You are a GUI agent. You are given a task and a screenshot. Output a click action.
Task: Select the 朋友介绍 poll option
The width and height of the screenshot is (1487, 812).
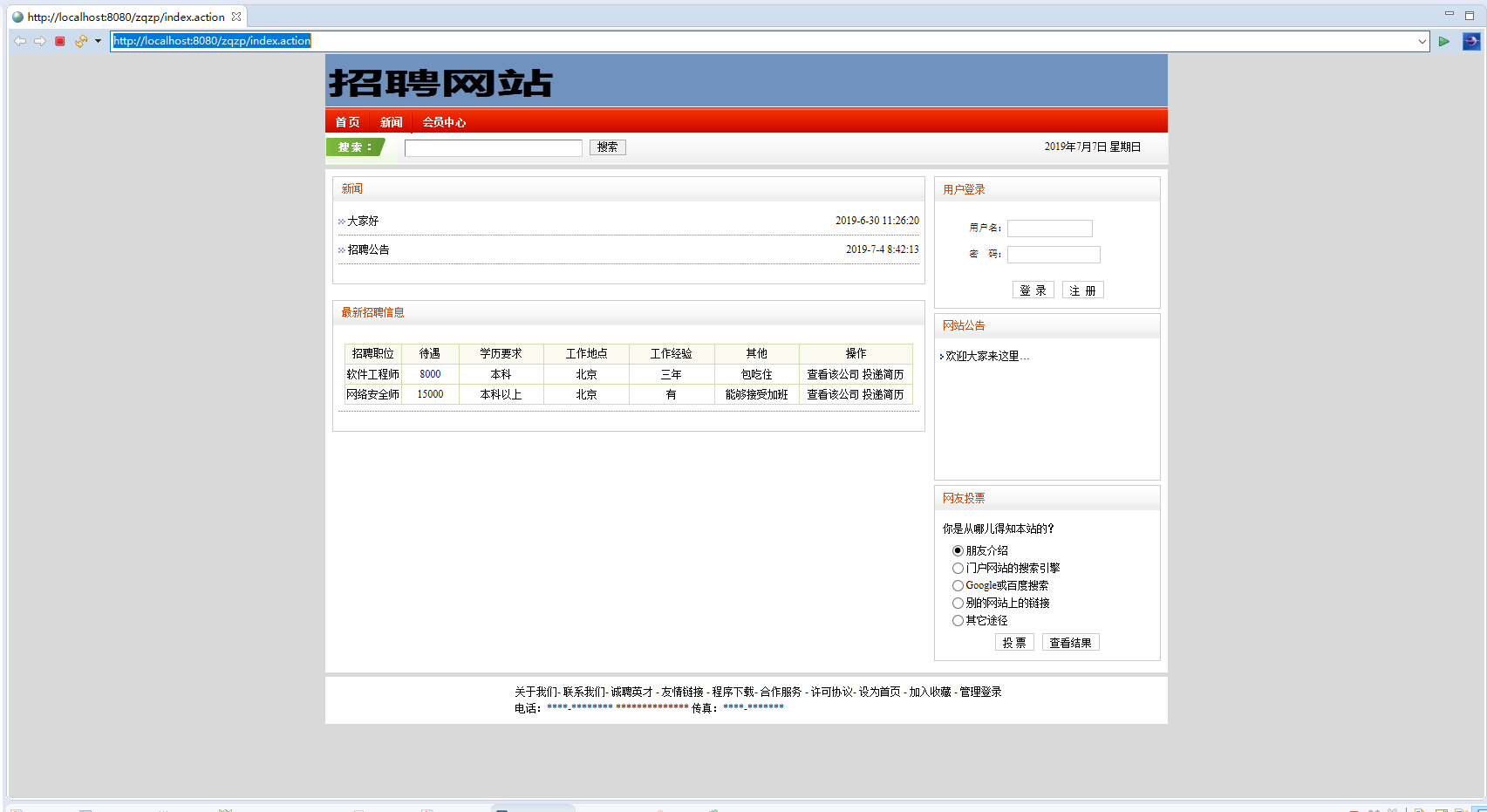click(x=958, y=550)
